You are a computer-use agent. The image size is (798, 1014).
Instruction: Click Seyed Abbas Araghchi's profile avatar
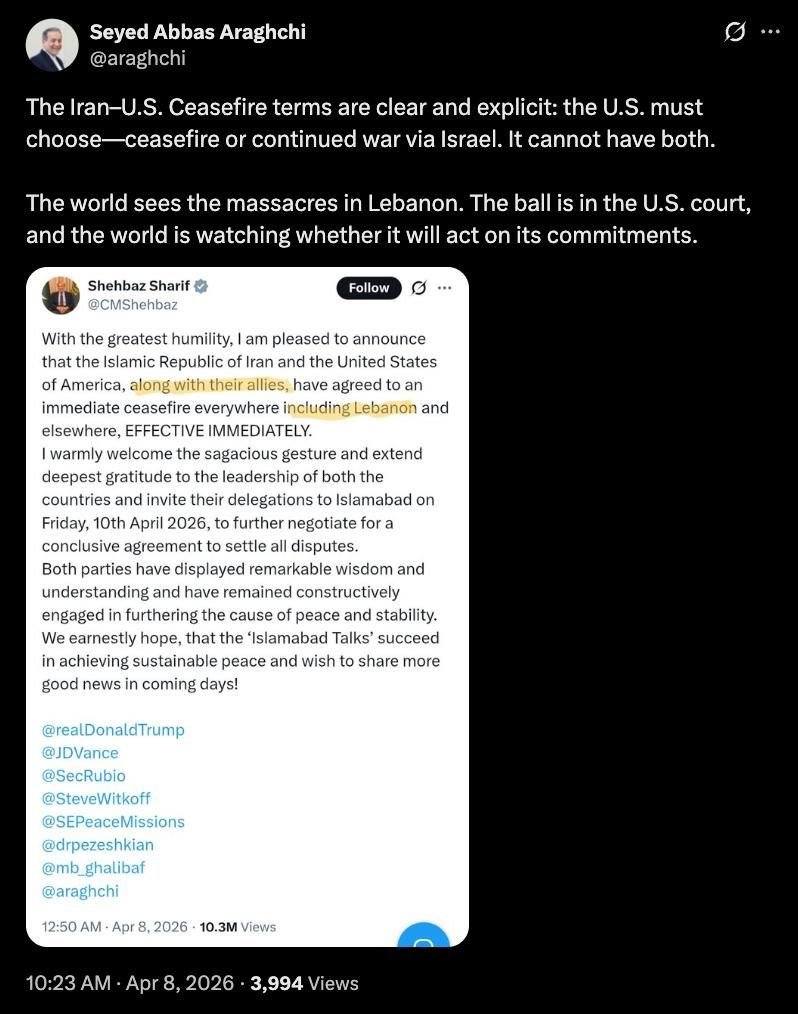(x=53, y=45)
